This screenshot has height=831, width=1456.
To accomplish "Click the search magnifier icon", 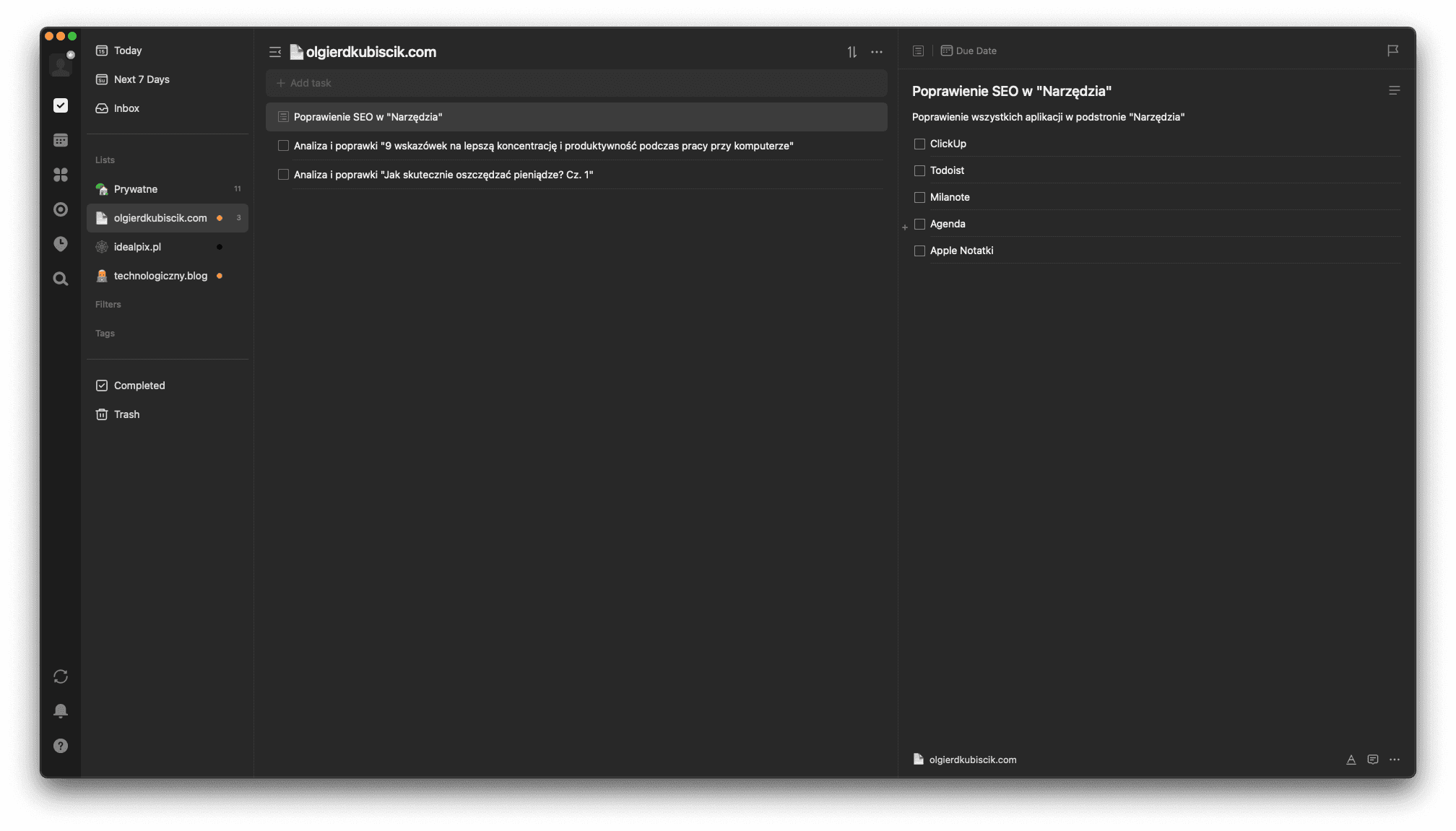I will [x=61, y=279].
